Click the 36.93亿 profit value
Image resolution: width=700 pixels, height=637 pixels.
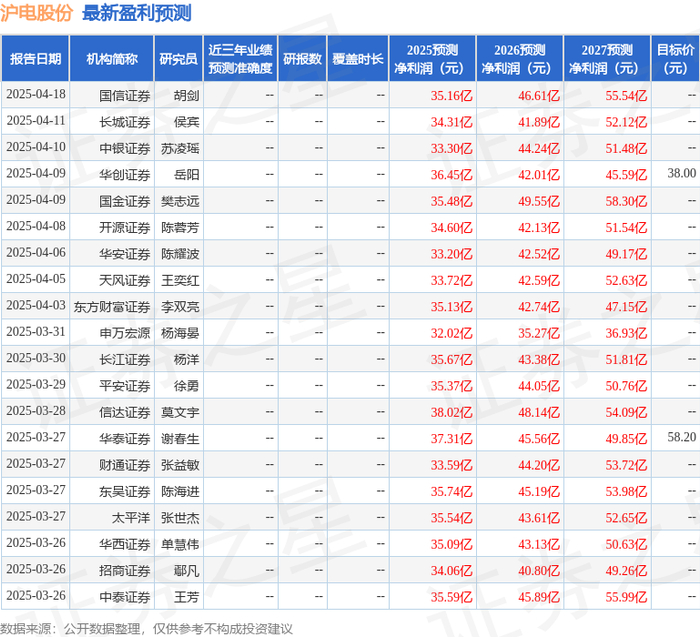[x=626, y=333]
